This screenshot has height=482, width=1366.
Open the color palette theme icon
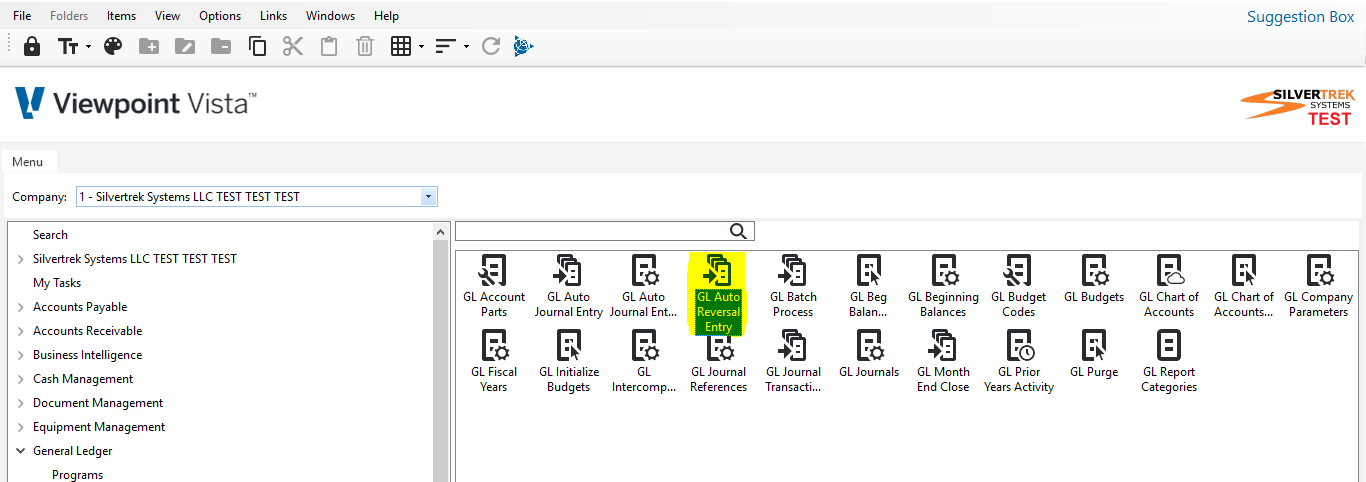click(113, 46)
